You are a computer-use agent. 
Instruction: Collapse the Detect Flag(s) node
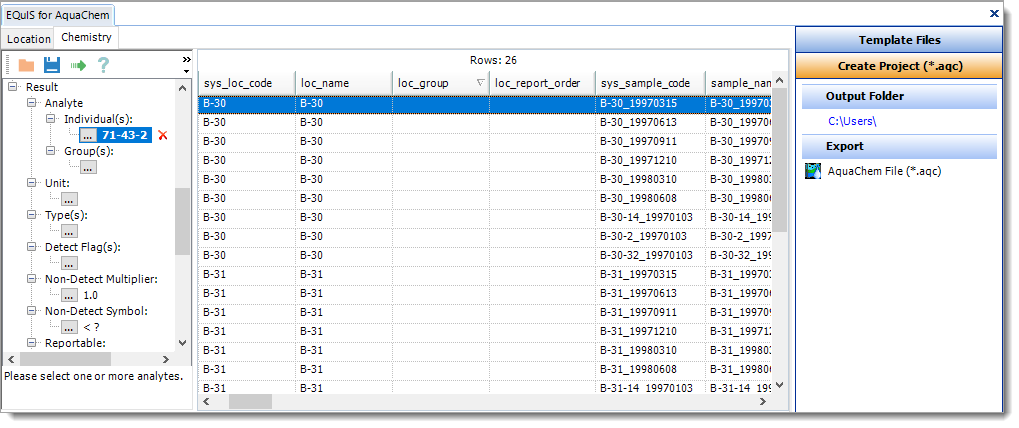click(31, 247)
